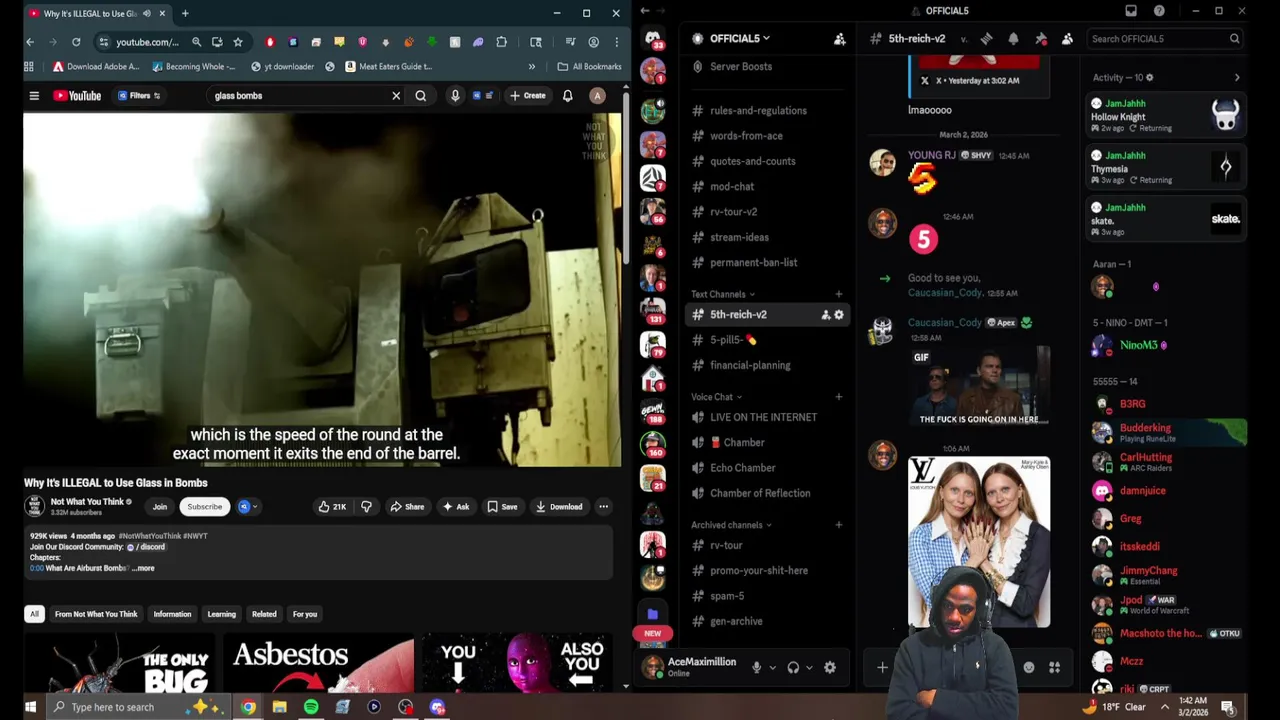Toggle notification bell for 5th-reich-v2
Screen dimensions: 1280x720
click(x=1013, y=39)
